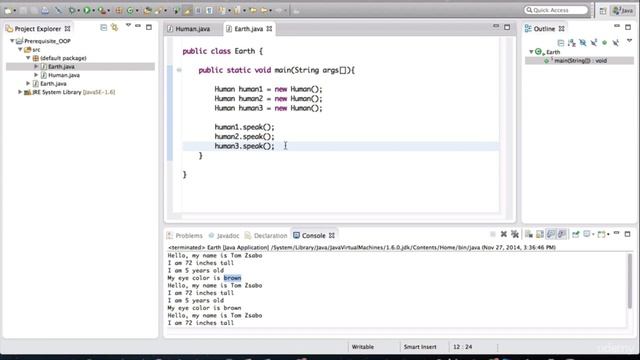
Task: Click Remove All Terminated Launches icon
Action: point(515,234)
